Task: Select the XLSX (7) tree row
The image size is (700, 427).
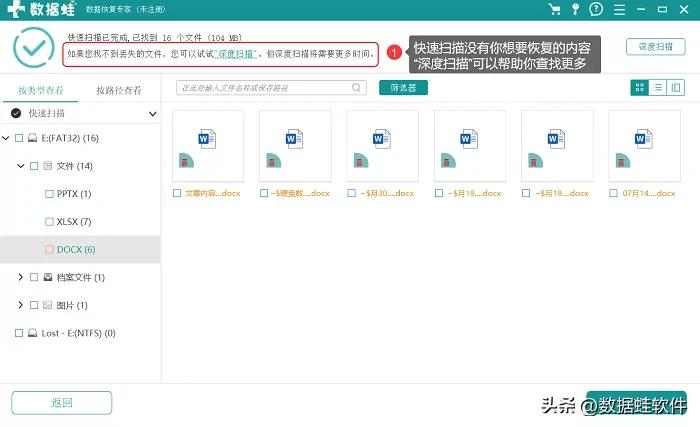Action: tap(80, 222)
